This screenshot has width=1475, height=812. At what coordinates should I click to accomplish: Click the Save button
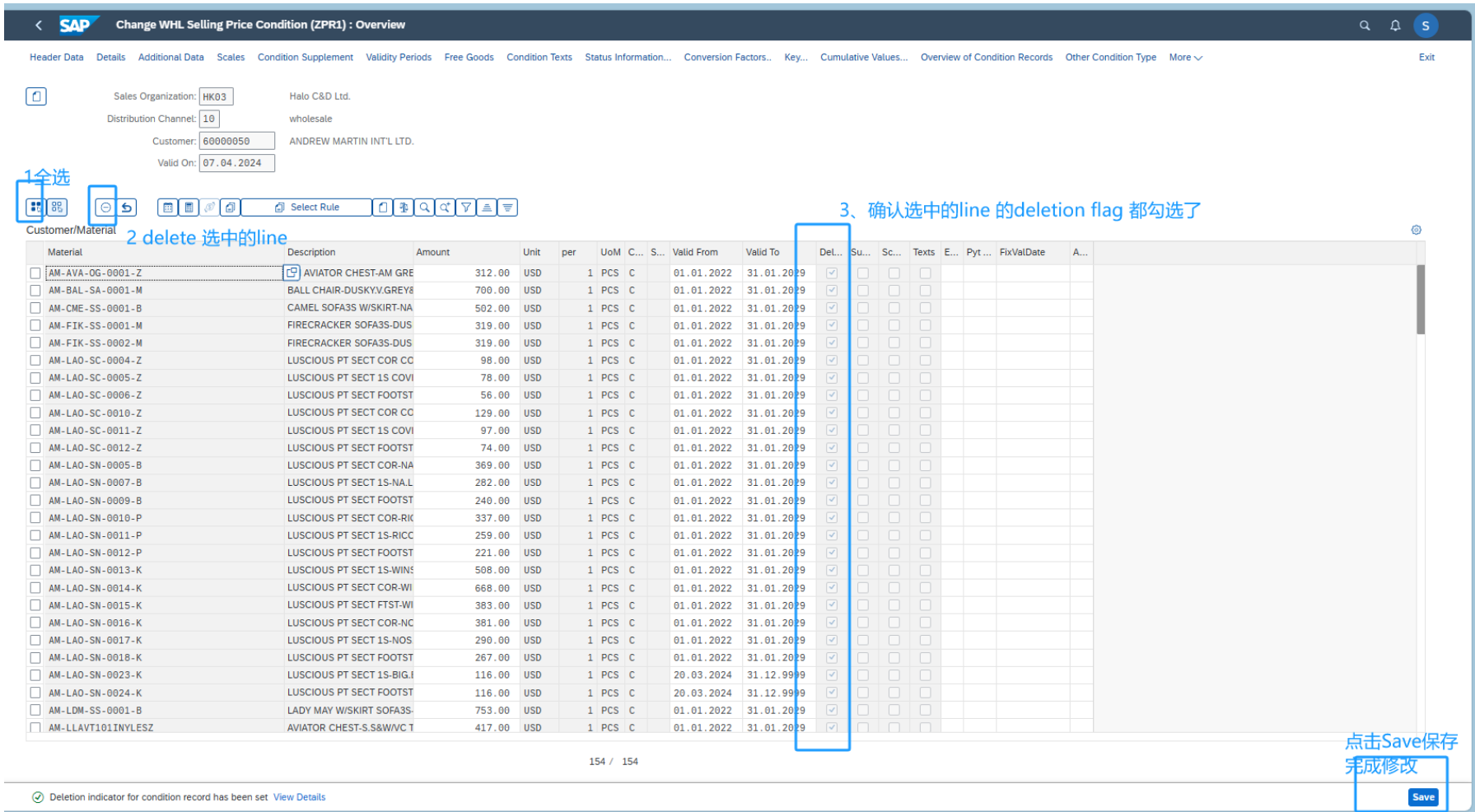pos(1422,796)
